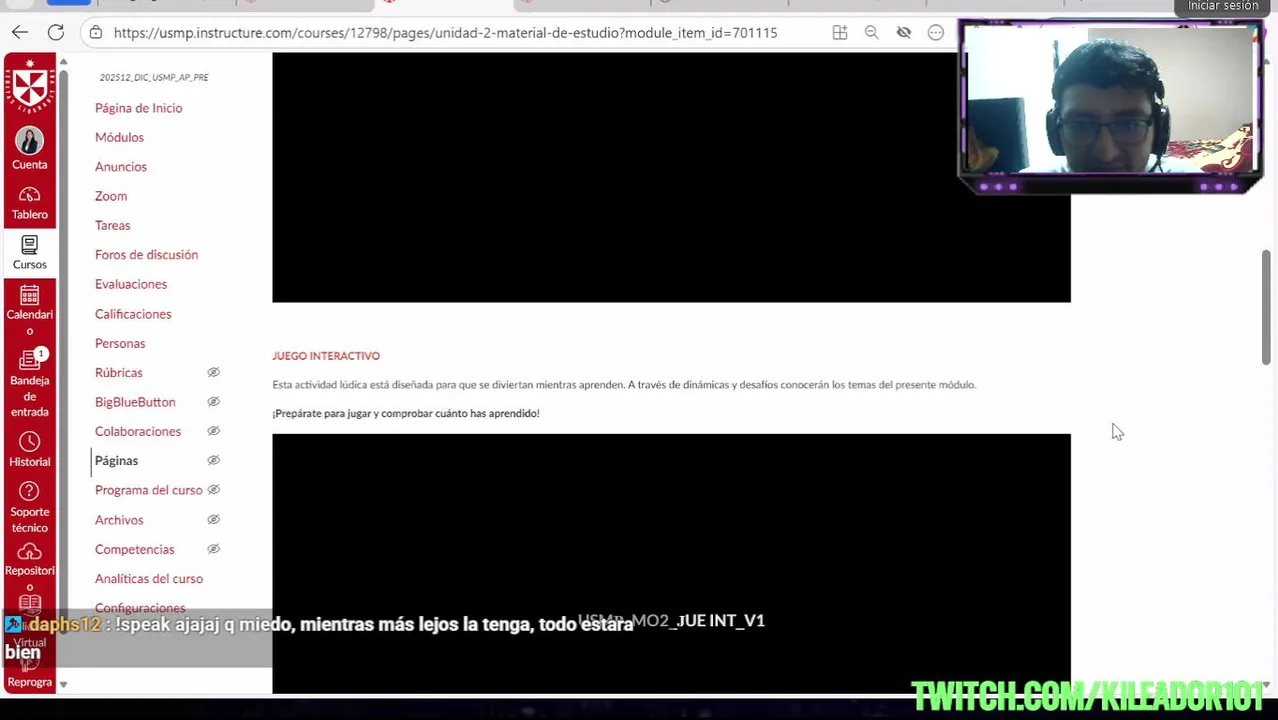The height and width of the screenshot is (720, 1278).
Task: Reload the page with refresh button
Action: pyautogui.click(x=56, y=33)
